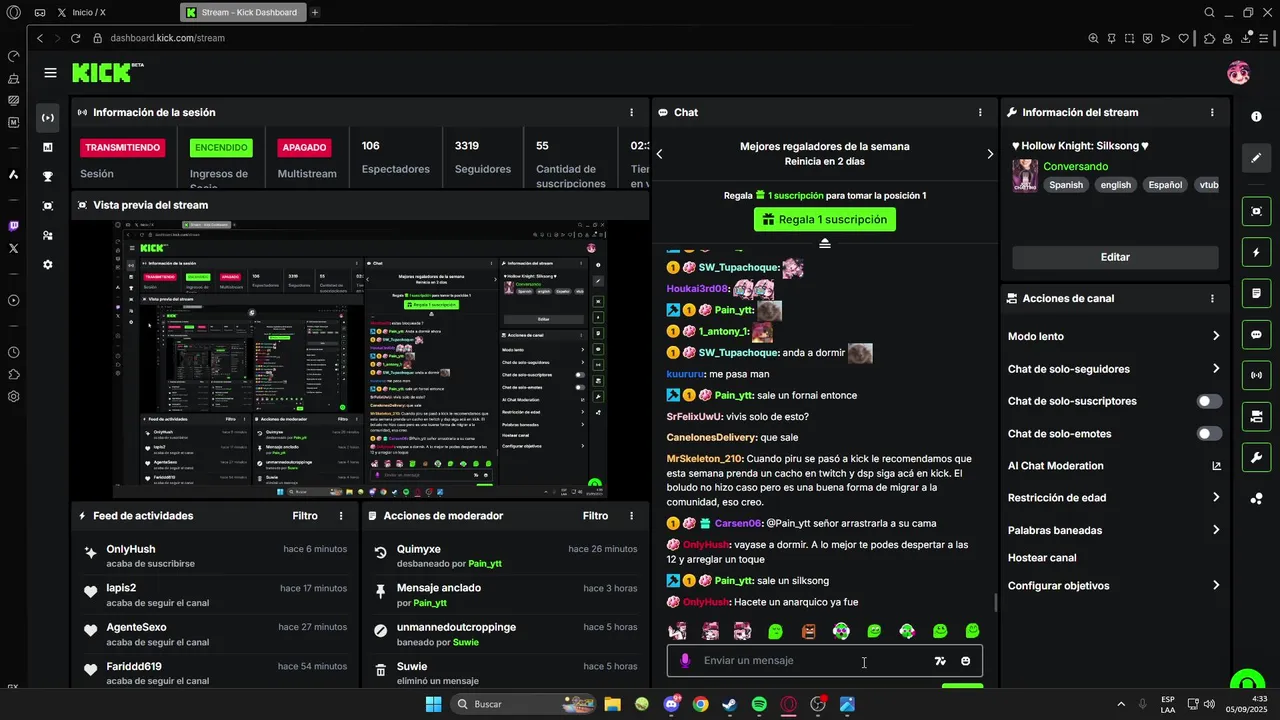1280x720 pixels.
Task: Reload the page in browser toolbar
Action: (x=75, y=38)
